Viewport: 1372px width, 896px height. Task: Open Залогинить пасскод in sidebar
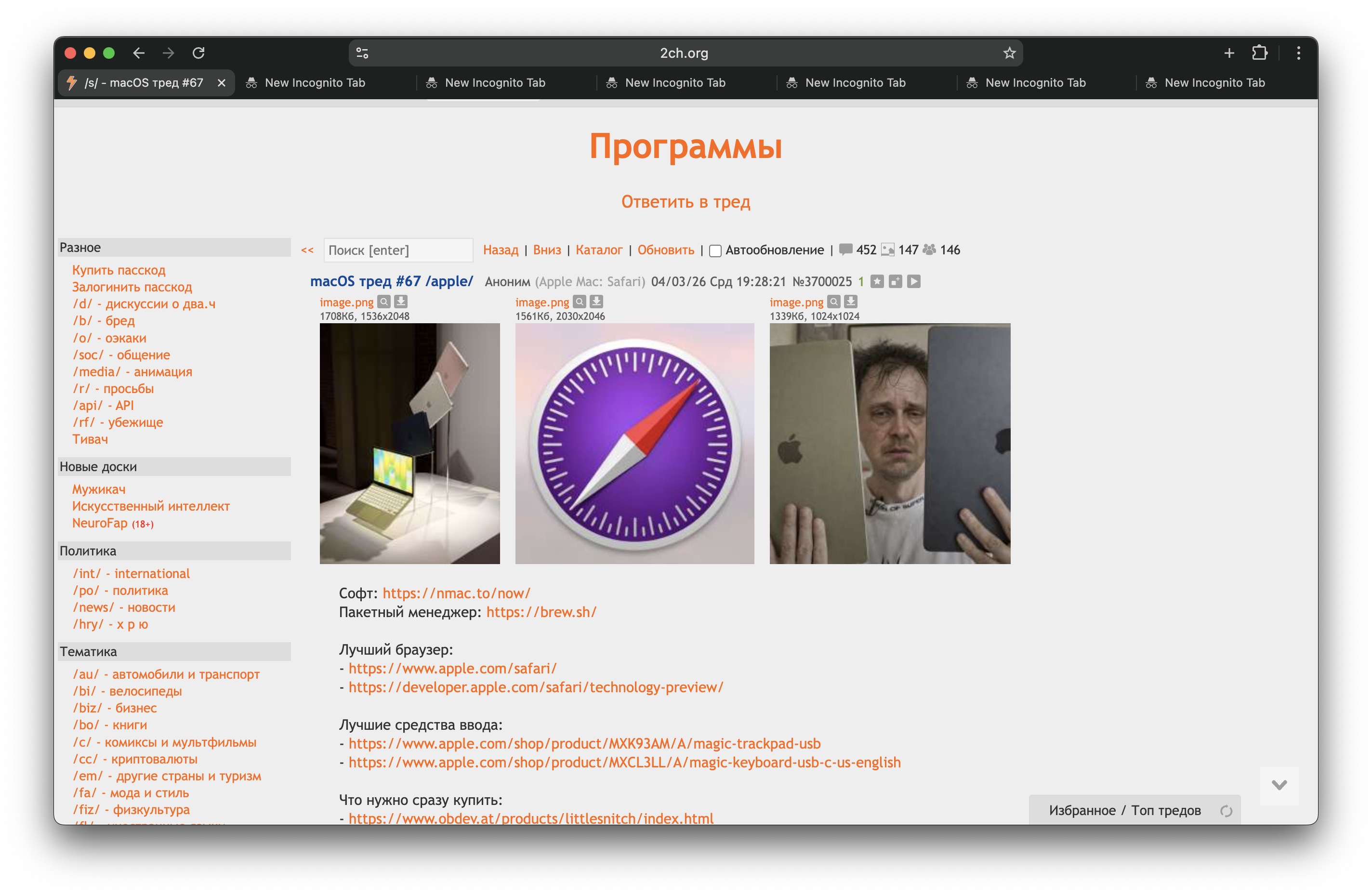(132, 287)
